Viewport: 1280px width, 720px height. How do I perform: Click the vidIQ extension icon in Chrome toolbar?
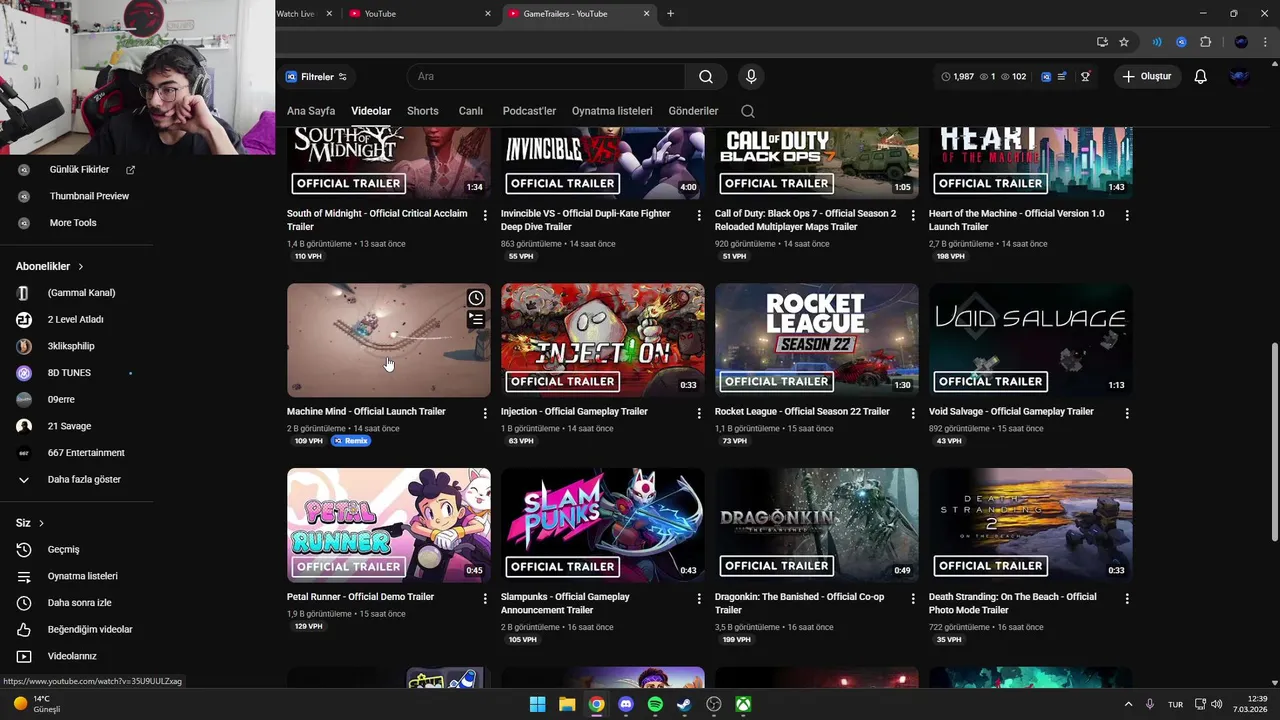1181,42
